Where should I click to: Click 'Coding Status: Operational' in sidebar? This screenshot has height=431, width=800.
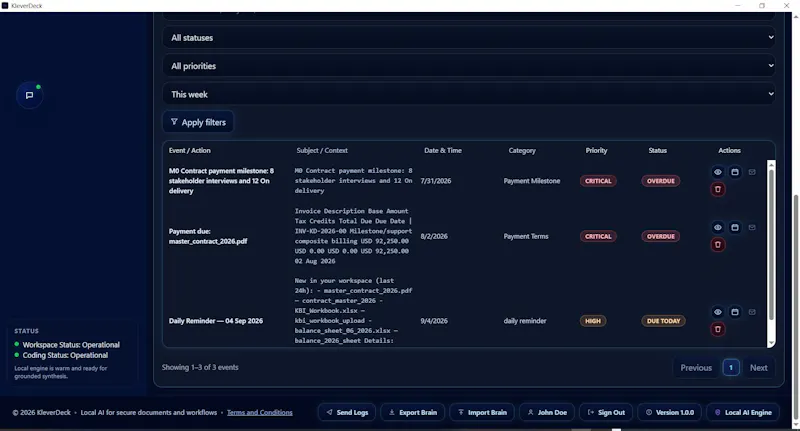coord(65,355)
